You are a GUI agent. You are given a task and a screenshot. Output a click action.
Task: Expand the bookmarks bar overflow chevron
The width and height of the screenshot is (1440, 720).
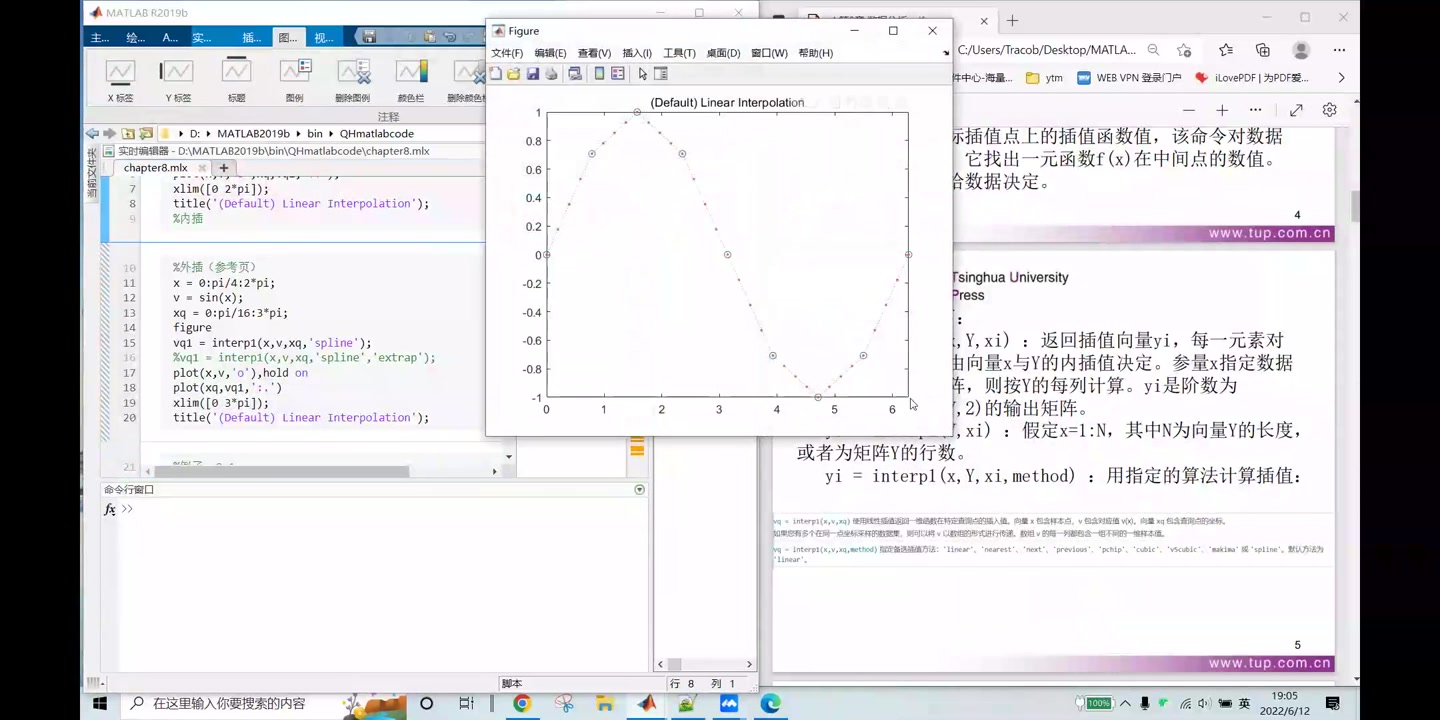1341,77
